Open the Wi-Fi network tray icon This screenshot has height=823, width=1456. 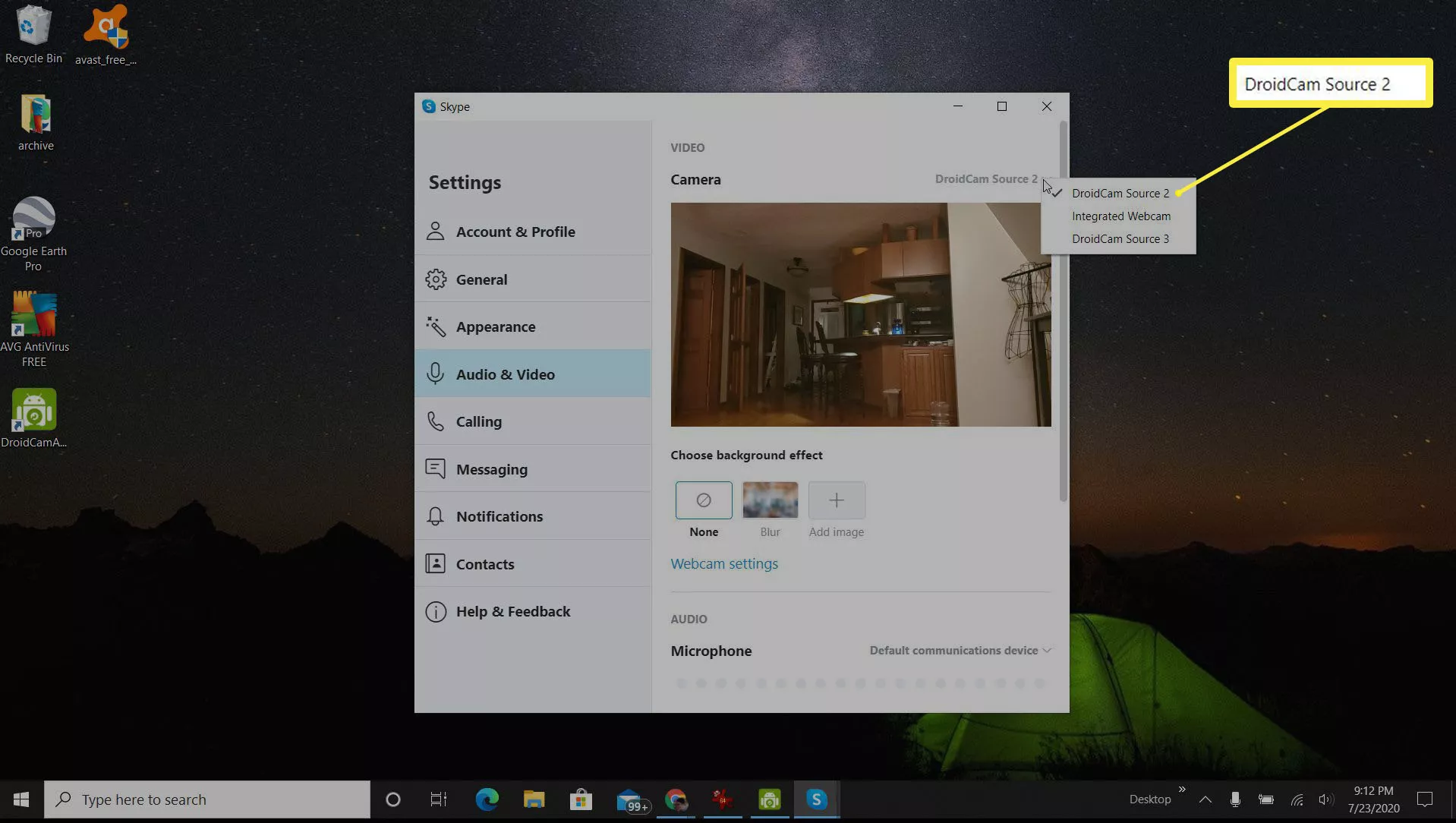tap(1297, 799)
